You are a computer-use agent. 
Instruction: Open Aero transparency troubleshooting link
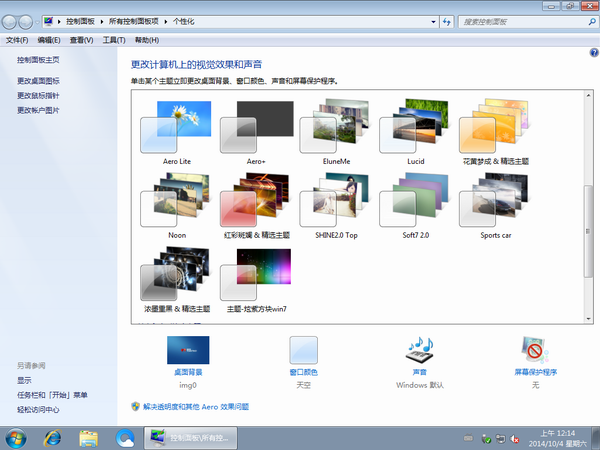click(x=196, y=407)
